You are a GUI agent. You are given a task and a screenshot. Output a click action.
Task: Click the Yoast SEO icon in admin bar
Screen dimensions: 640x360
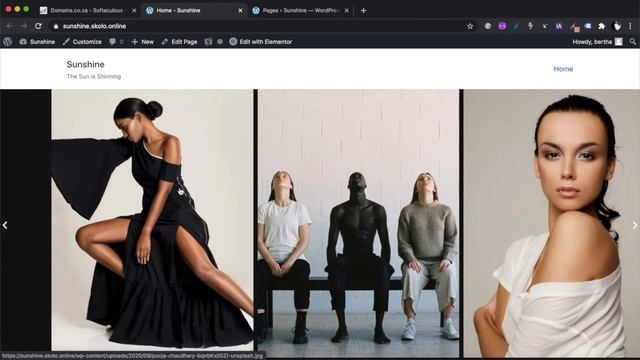pyautogui.click(x=208, y=42)
